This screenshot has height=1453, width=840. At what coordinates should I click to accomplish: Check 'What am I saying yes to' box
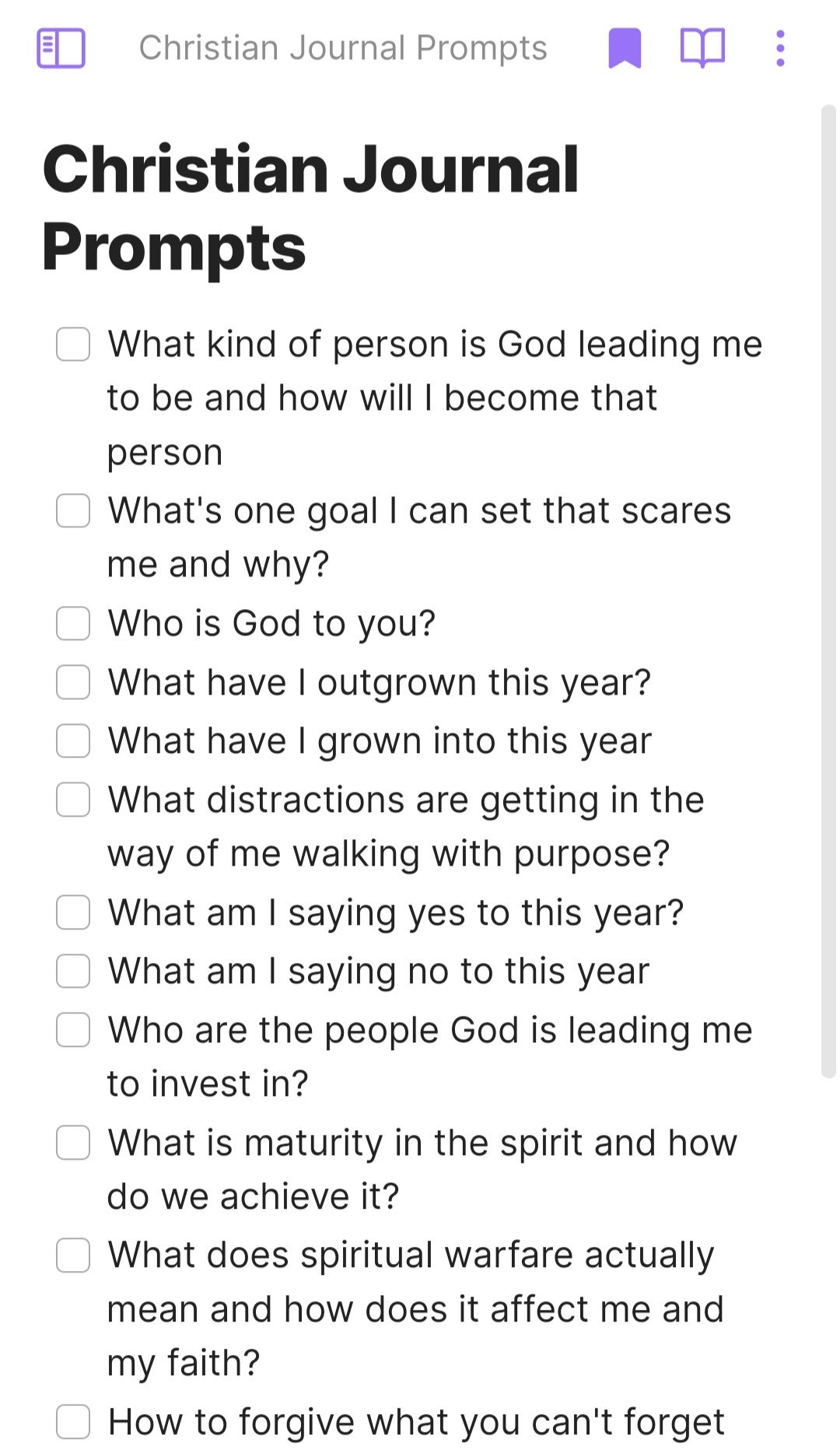pyautogui.click(x=73, y=912)
